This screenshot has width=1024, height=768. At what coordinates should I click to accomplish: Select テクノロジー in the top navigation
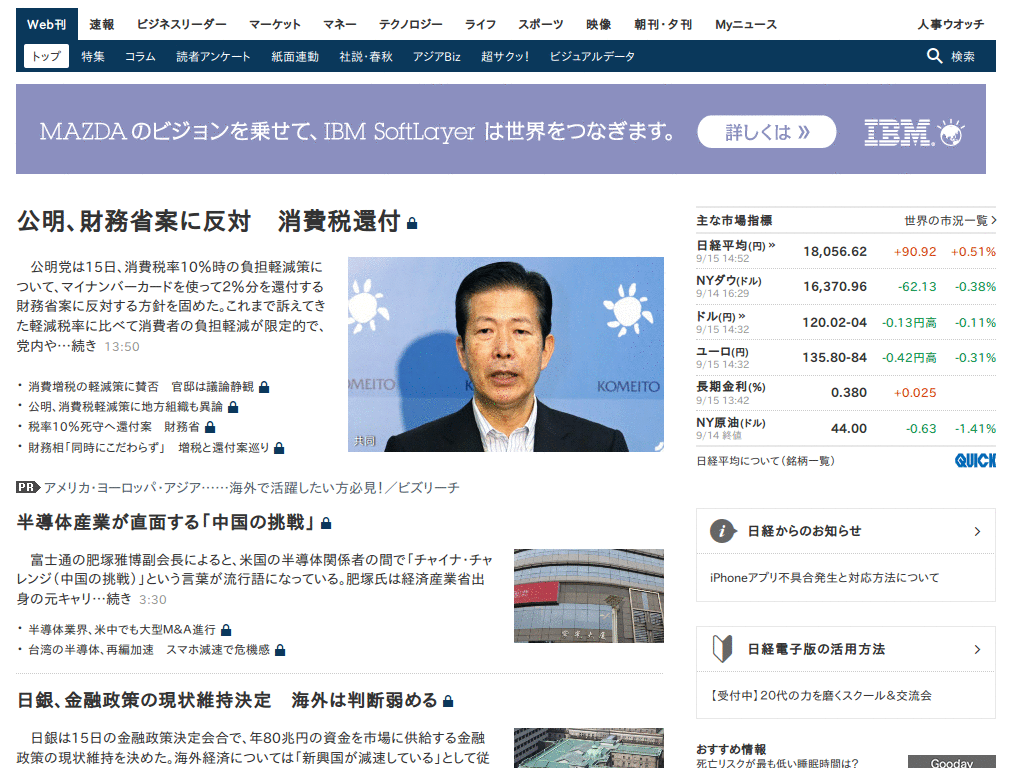pos(406,22)
